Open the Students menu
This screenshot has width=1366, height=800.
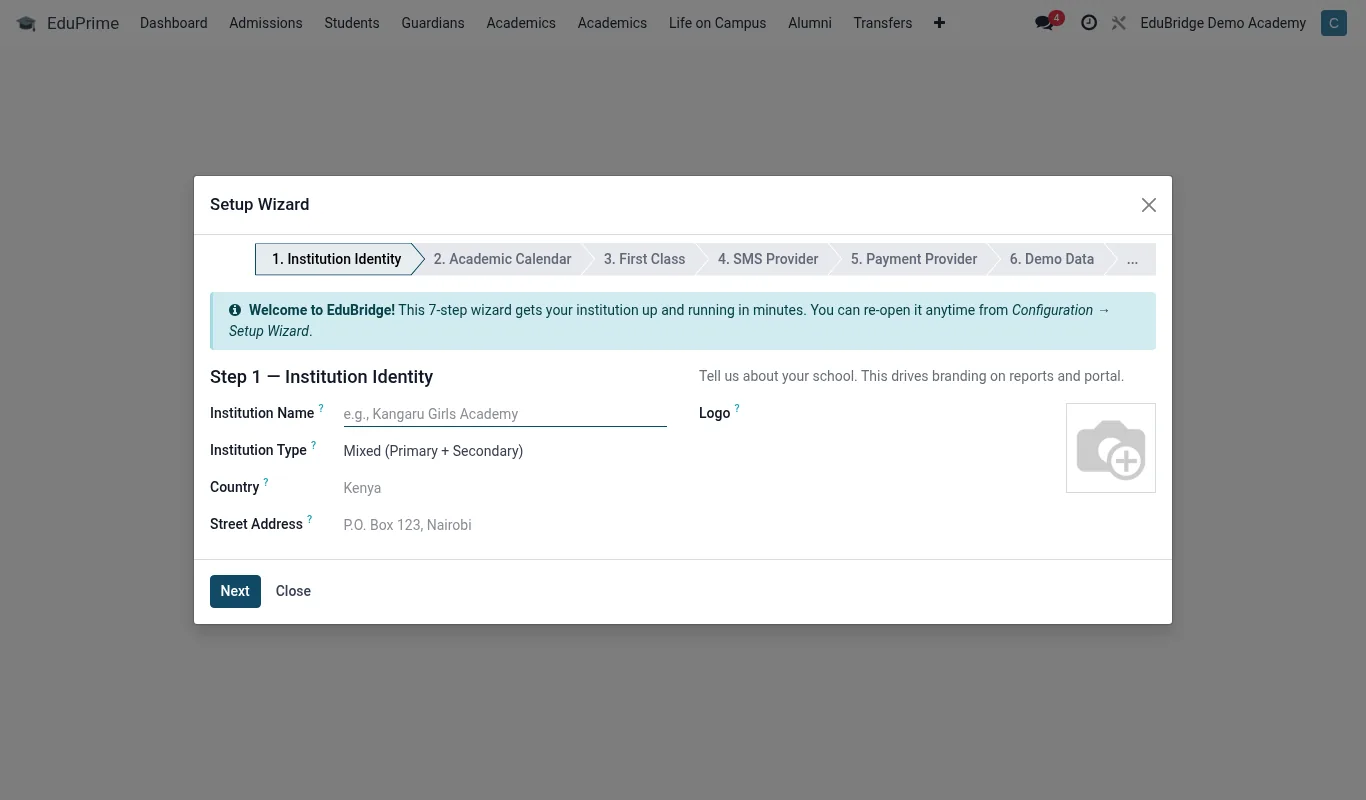point(352,23)
